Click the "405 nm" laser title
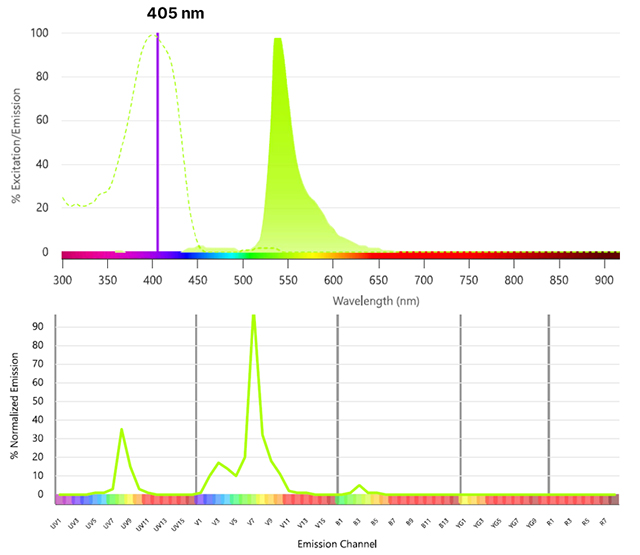Viewport: 640px width, 555px height. (176, 13)
